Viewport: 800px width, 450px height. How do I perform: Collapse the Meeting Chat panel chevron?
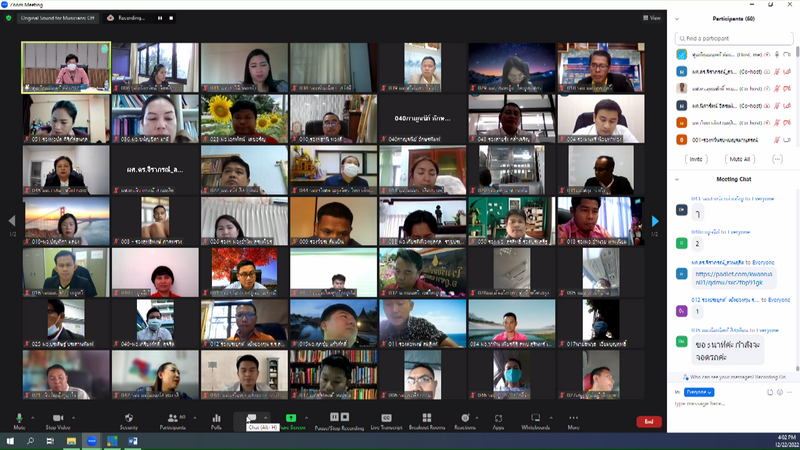coord(677,180)
